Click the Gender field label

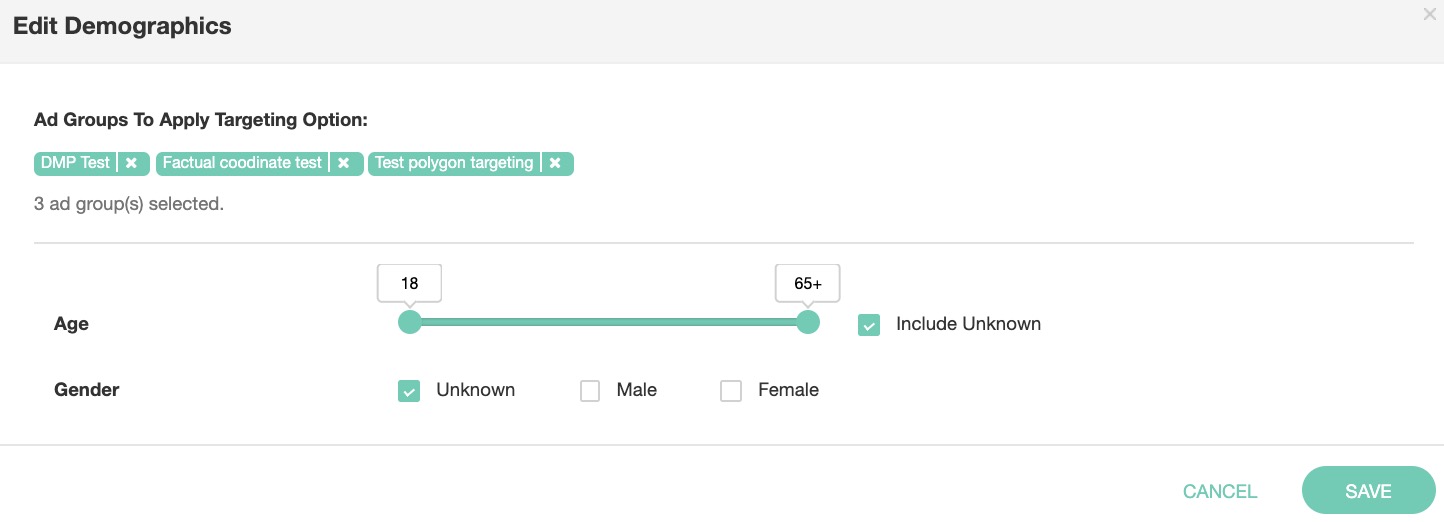87,390
